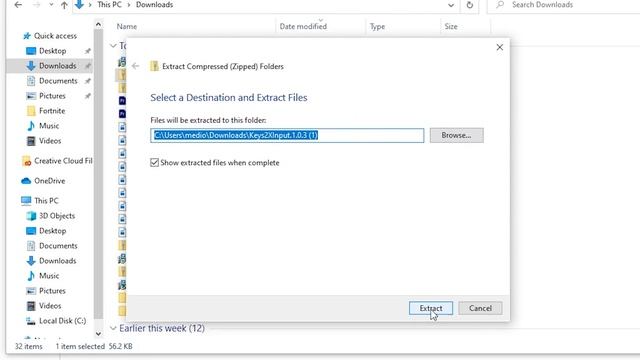Select Downloads in the address breadcrumb

pyautogui.click(x=154, y=5)
